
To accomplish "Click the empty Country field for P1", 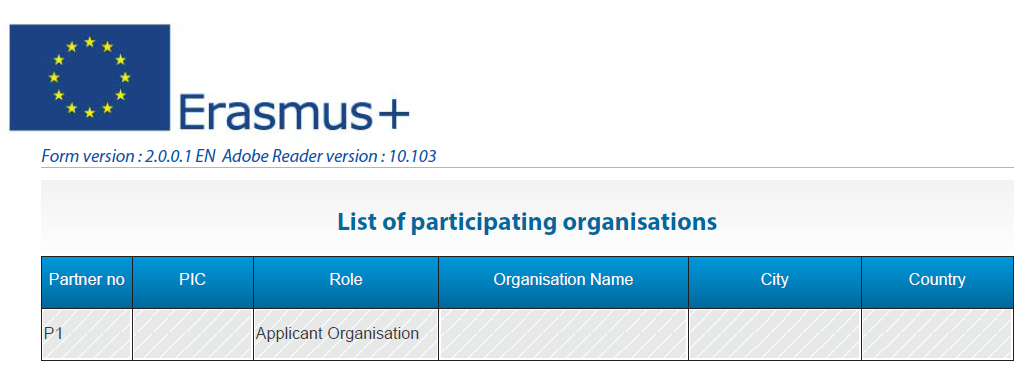I will 938,334.
